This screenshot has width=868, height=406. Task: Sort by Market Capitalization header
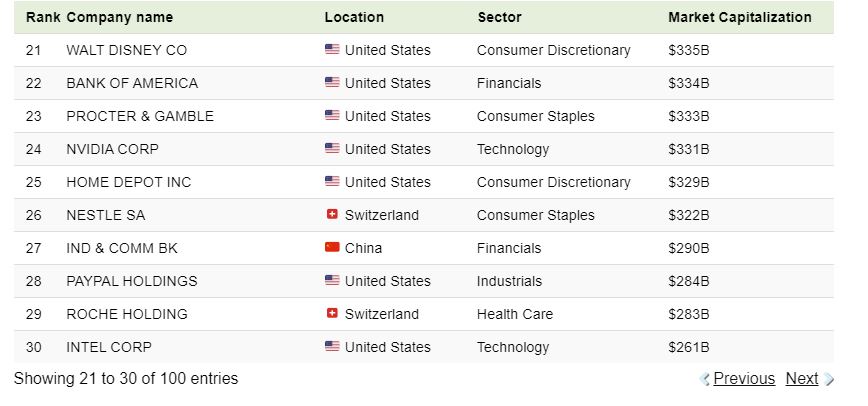739,17
